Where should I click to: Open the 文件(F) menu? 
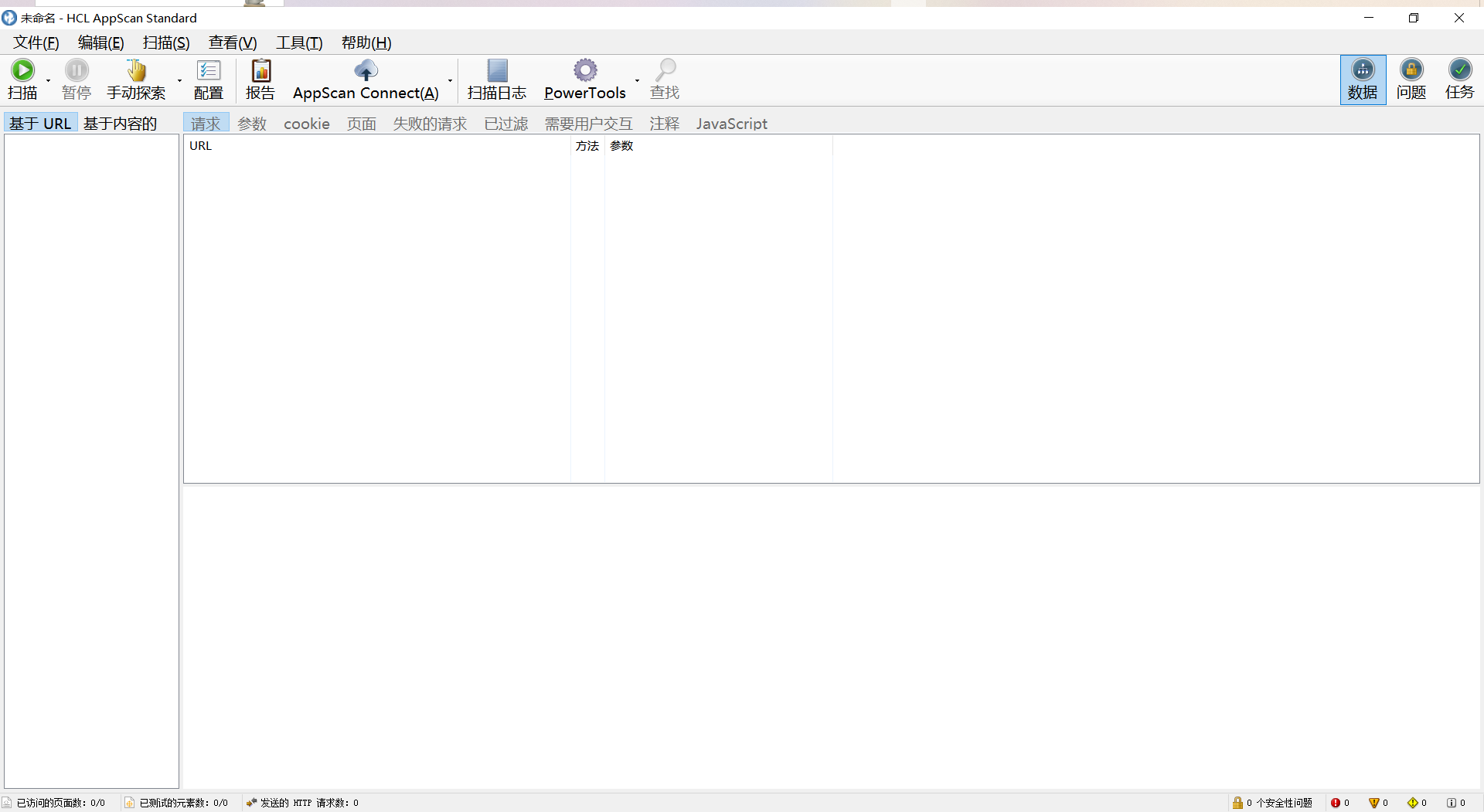click(x=36, y=42)
